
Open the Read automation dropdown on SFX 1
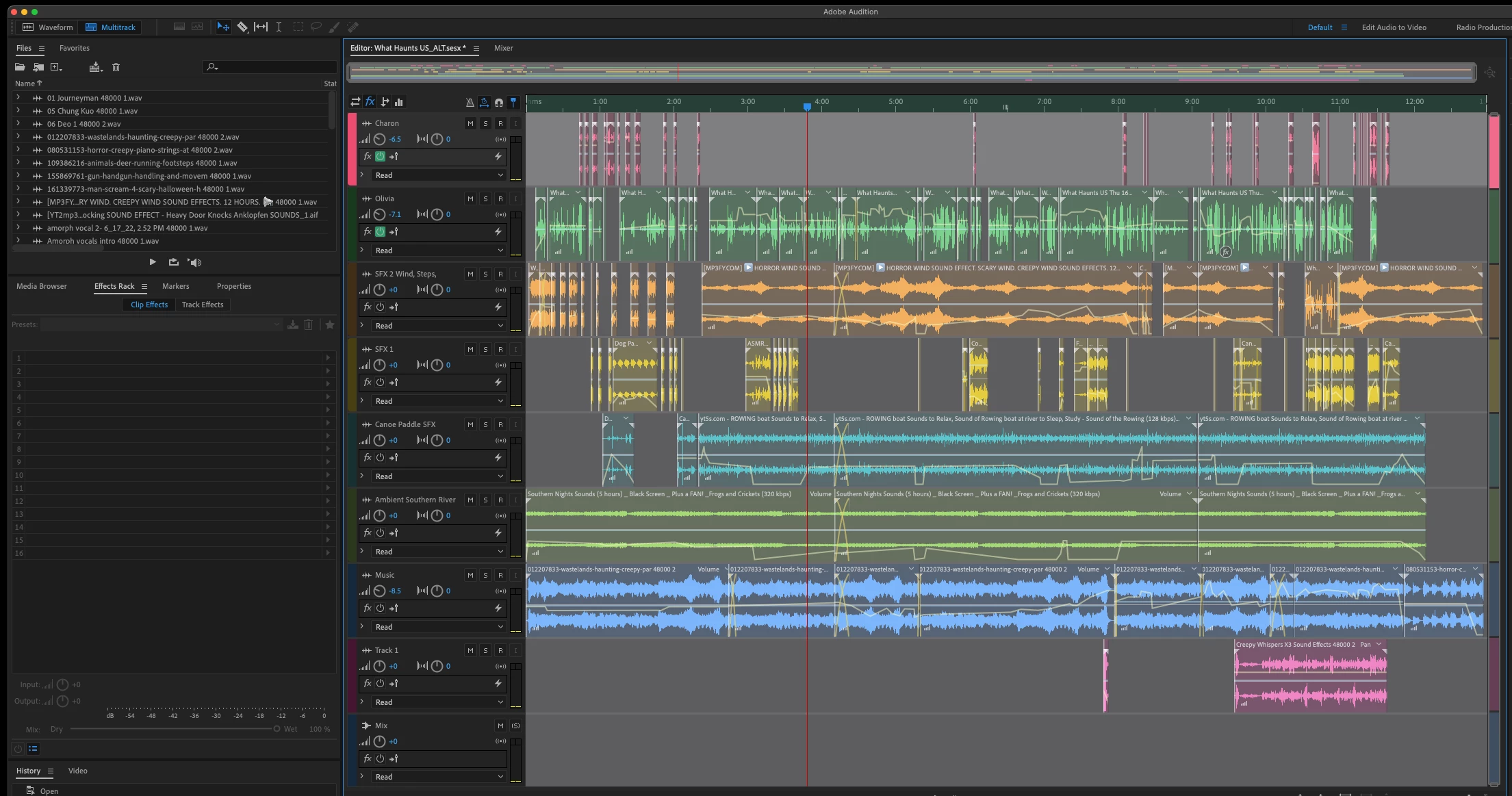click(x=438, y=401)
